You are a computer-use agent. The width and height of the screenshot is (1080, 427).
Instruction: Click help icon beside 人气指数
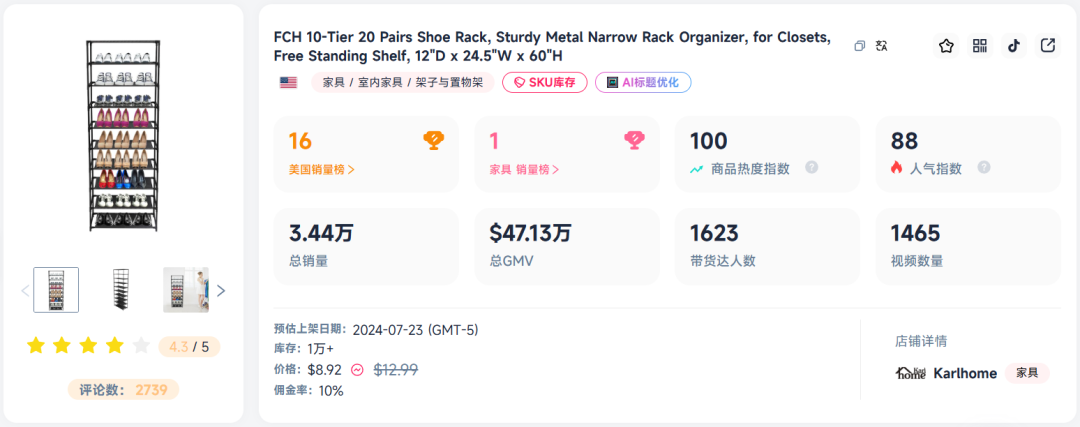pyautogui.click(x=984, y=167)
